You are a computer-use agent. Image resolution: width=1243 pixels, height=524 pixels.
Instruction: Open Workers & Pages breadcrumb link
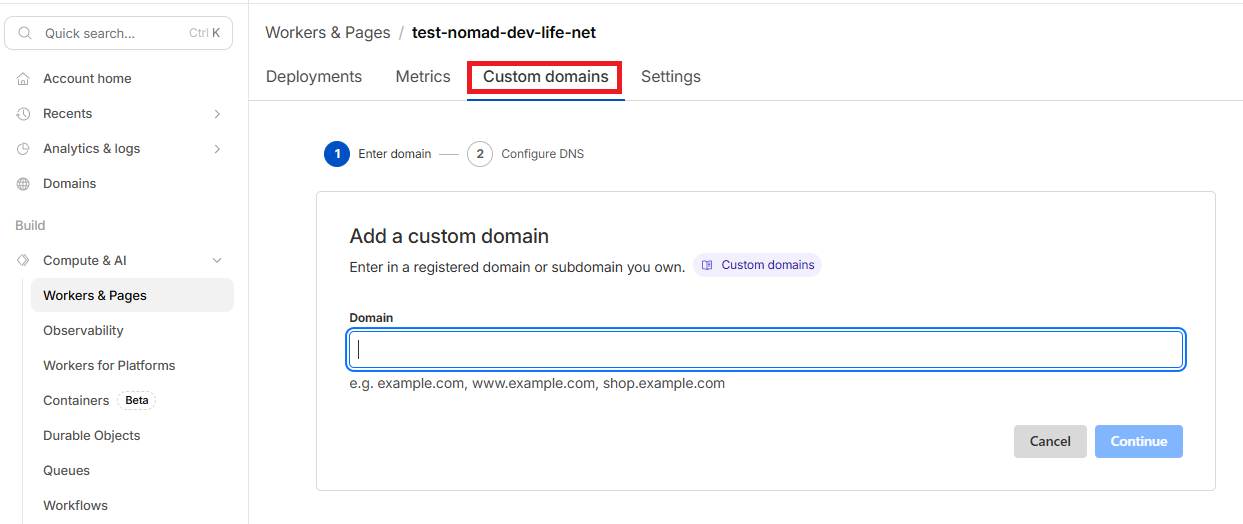coord(327,33)
